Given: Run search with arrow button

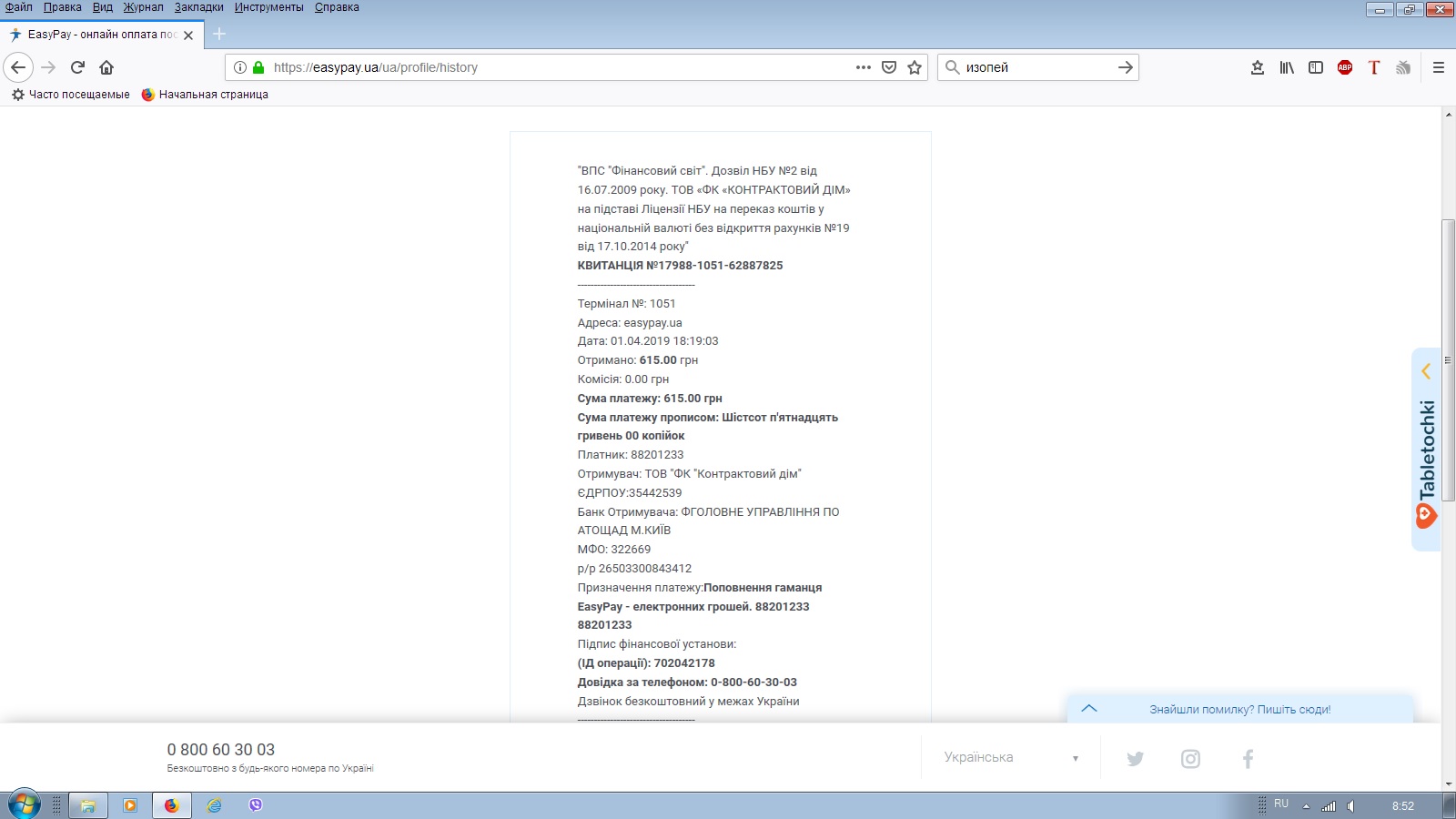Looking at the screenshot, I should coord(1126,67).
